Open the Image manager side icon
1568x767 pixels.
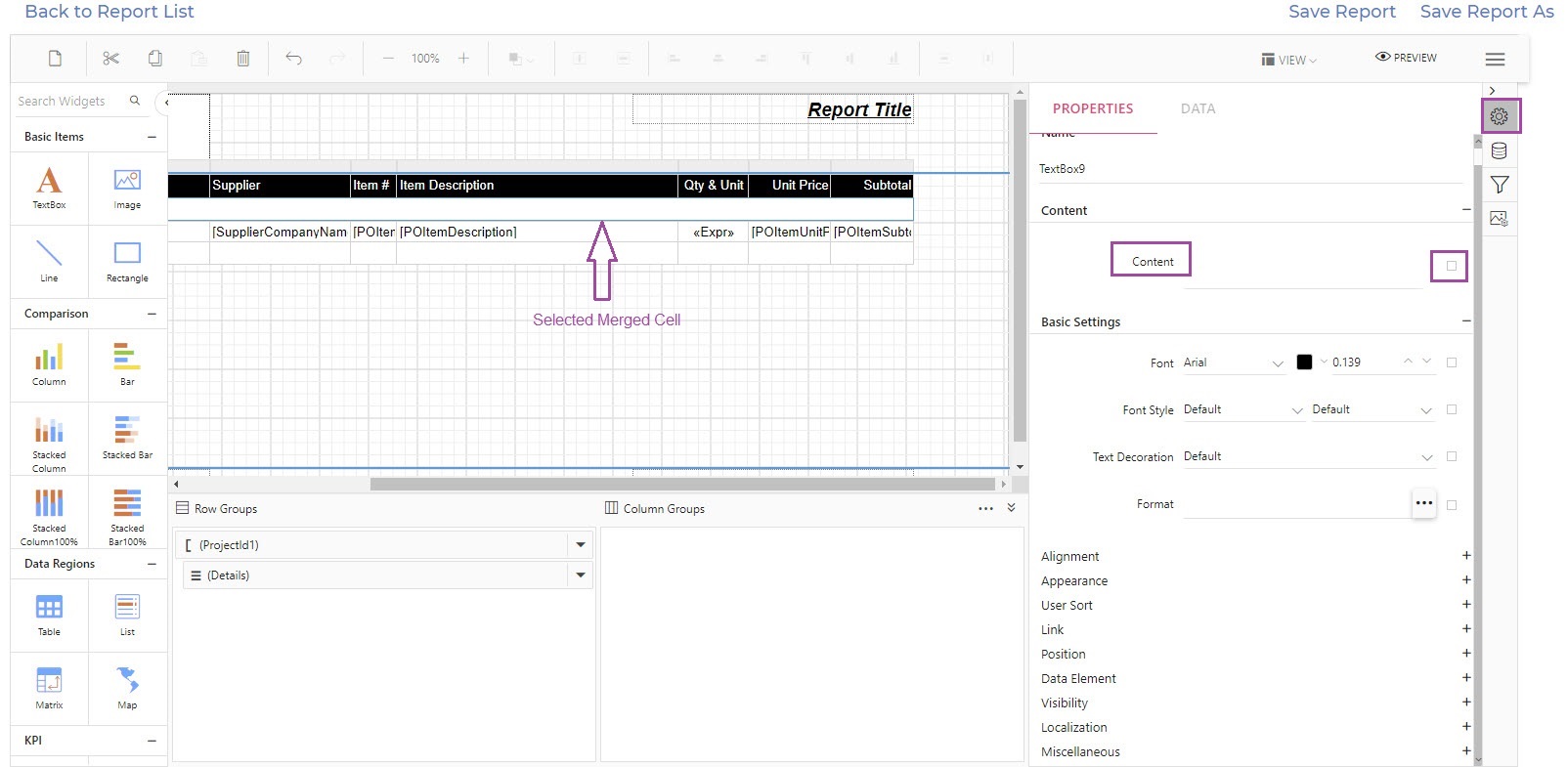[x=1500, y=219]
